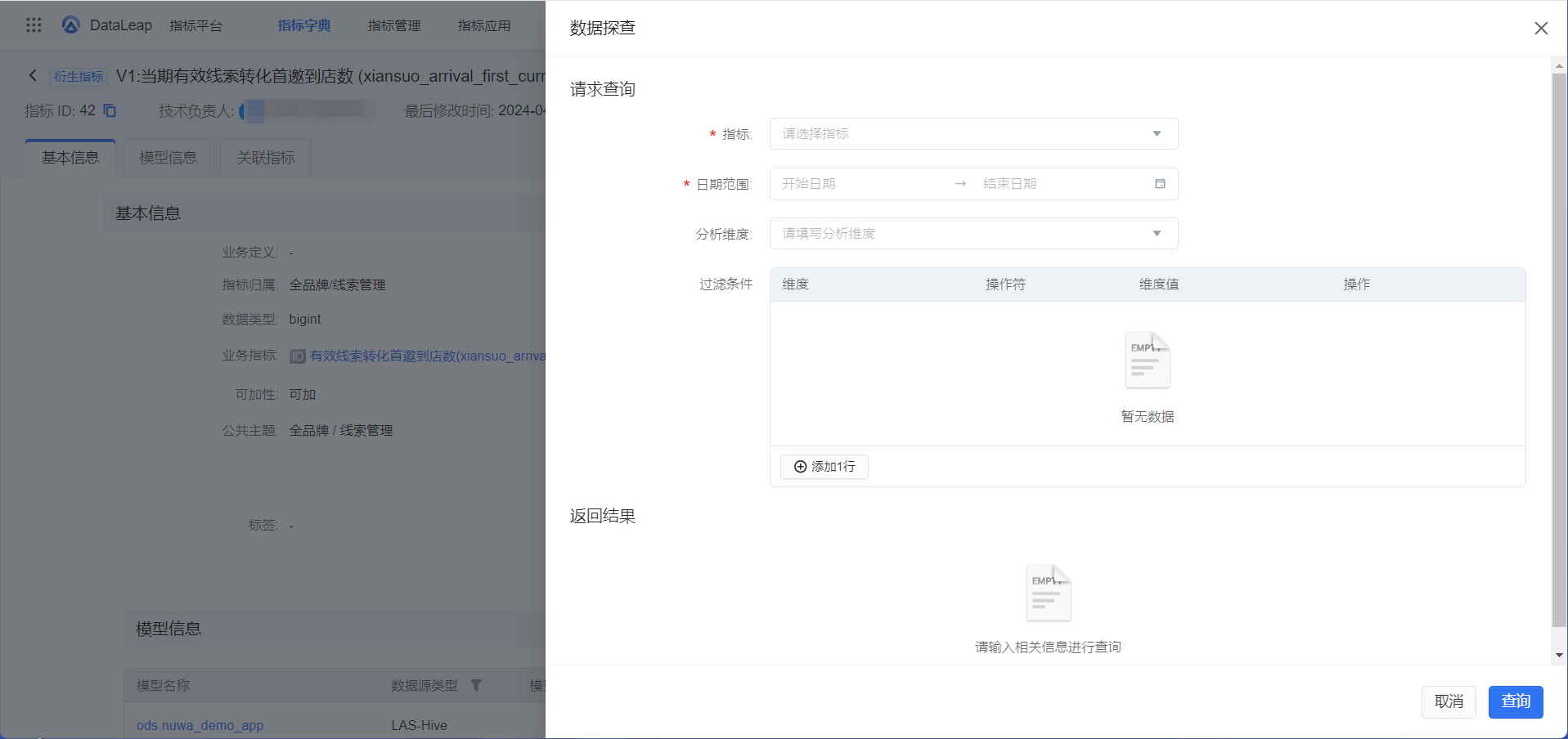Click the 结束日期 input field
This screenshot has height=739, width=1568.
[x=1059, y=184]
